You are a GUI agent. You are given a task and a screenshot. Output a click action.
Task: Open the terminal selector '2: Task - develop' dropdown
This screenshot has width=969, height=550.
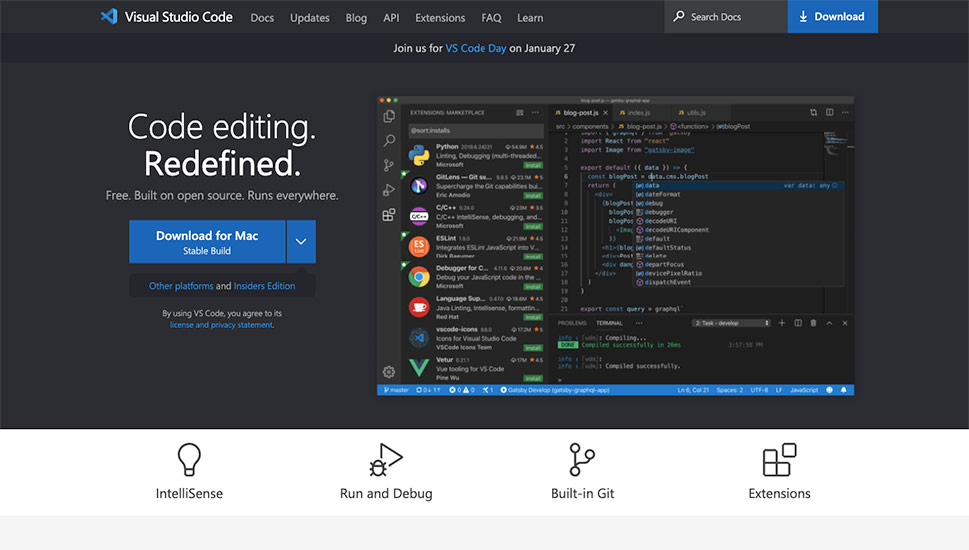pyautogui.click(x=732, y=323)
